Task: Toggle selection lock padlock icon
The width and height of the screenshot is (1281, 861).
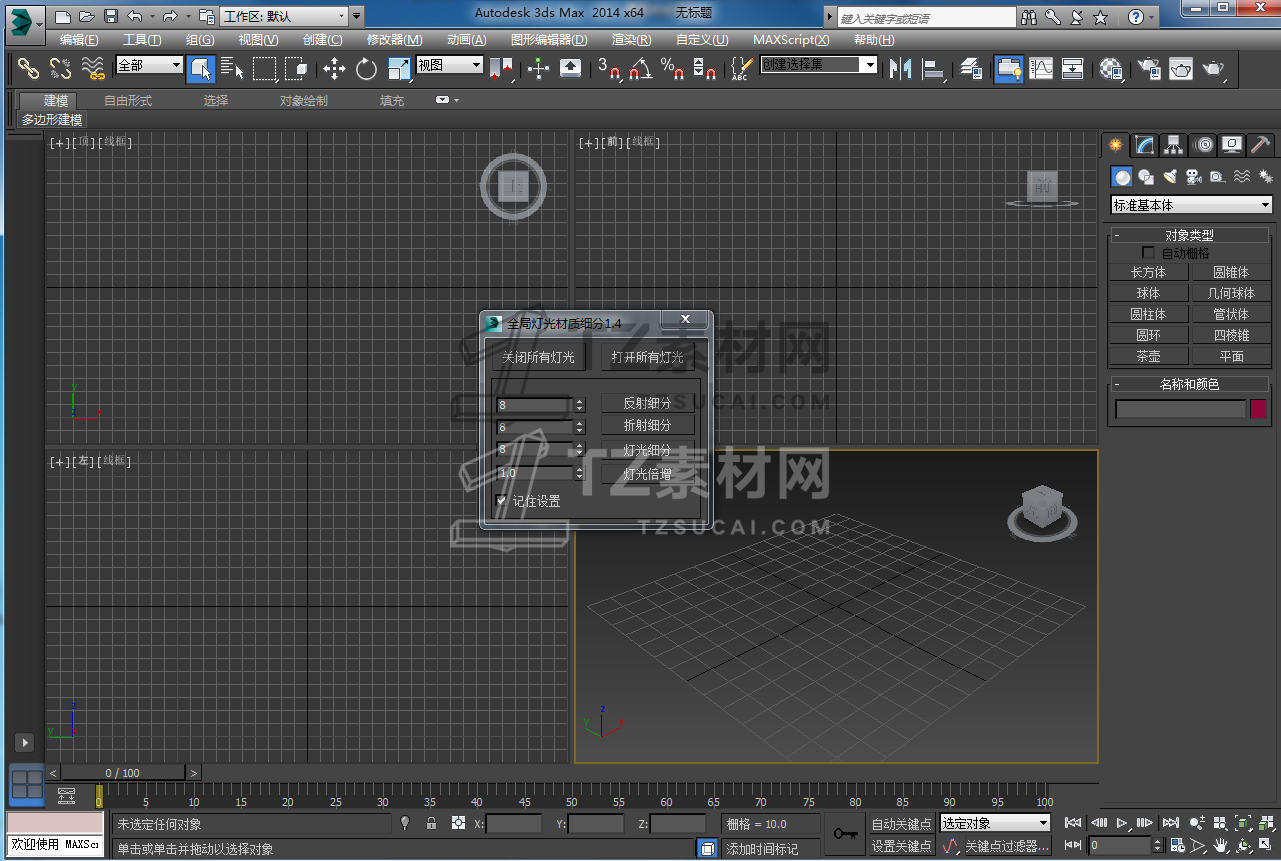Action: point(431,823)
